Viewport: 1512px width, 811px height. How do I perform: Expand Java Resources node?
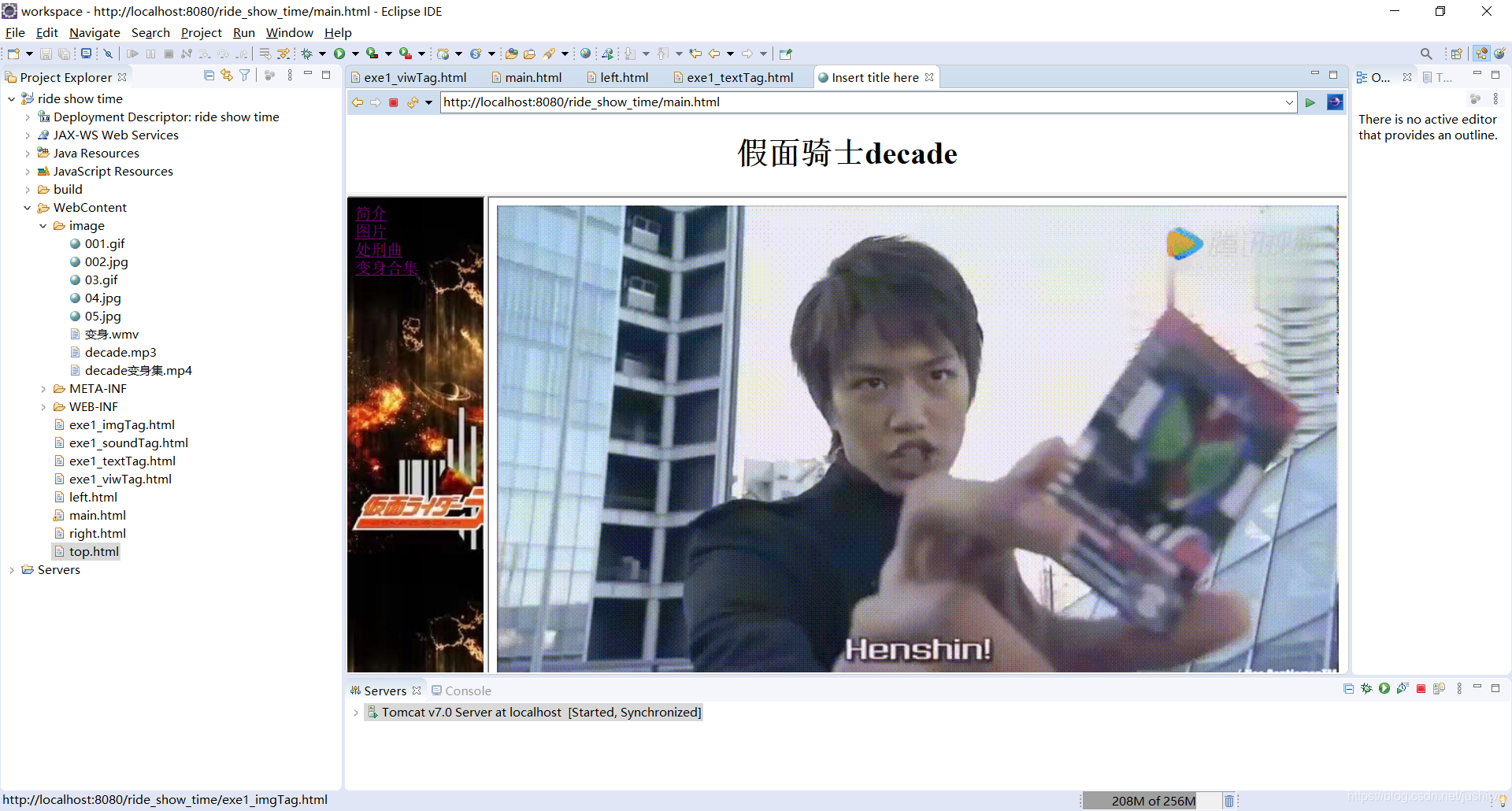[28, 154]
